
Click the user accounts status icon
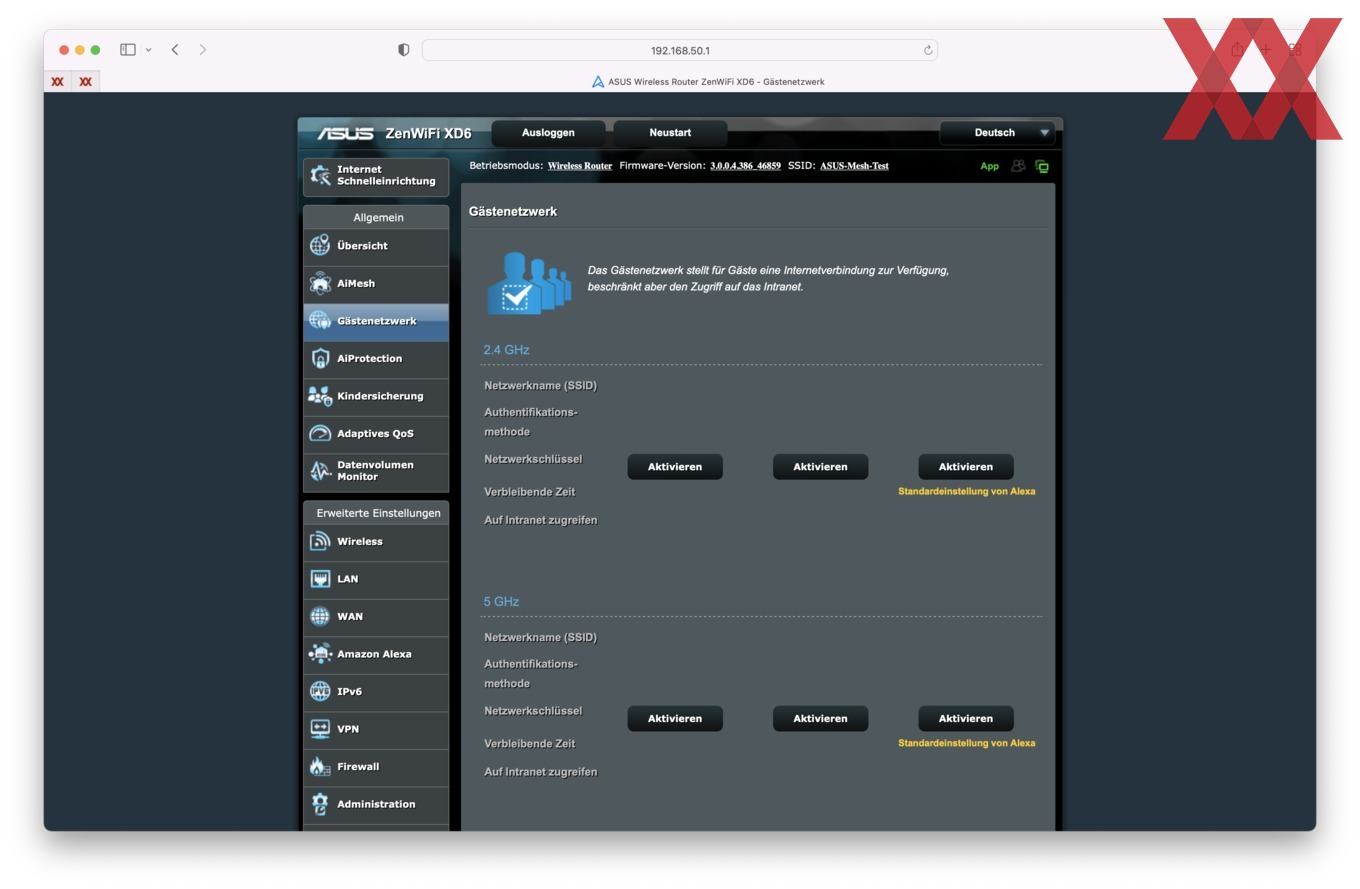tap(1018, 166)
